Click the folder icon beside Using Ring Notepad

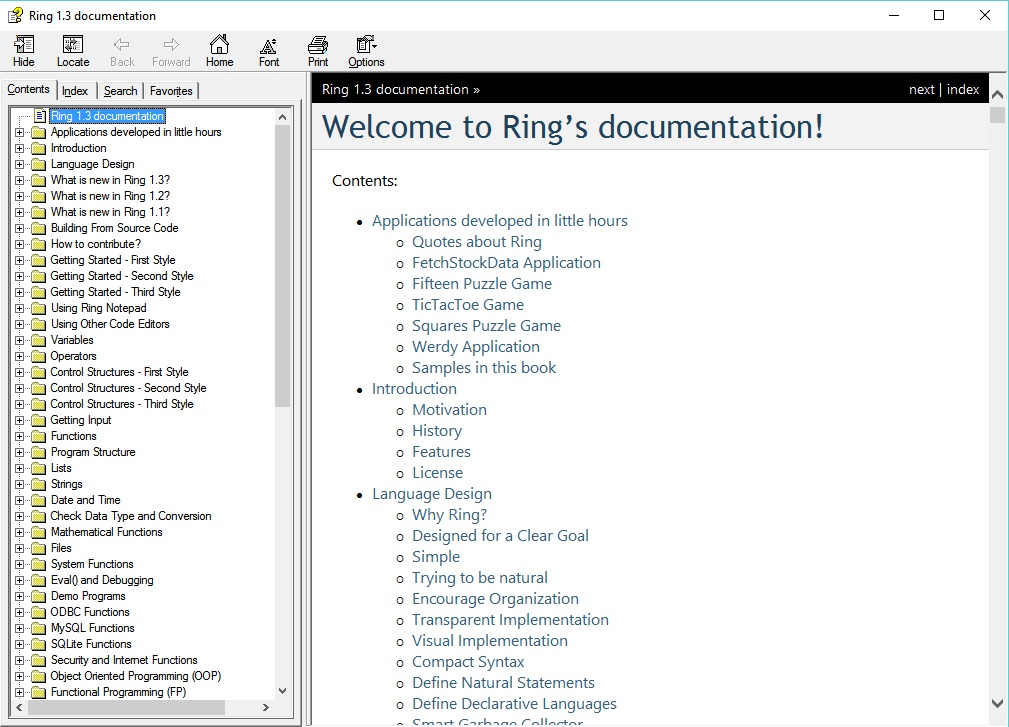click(x=39, y=308)
